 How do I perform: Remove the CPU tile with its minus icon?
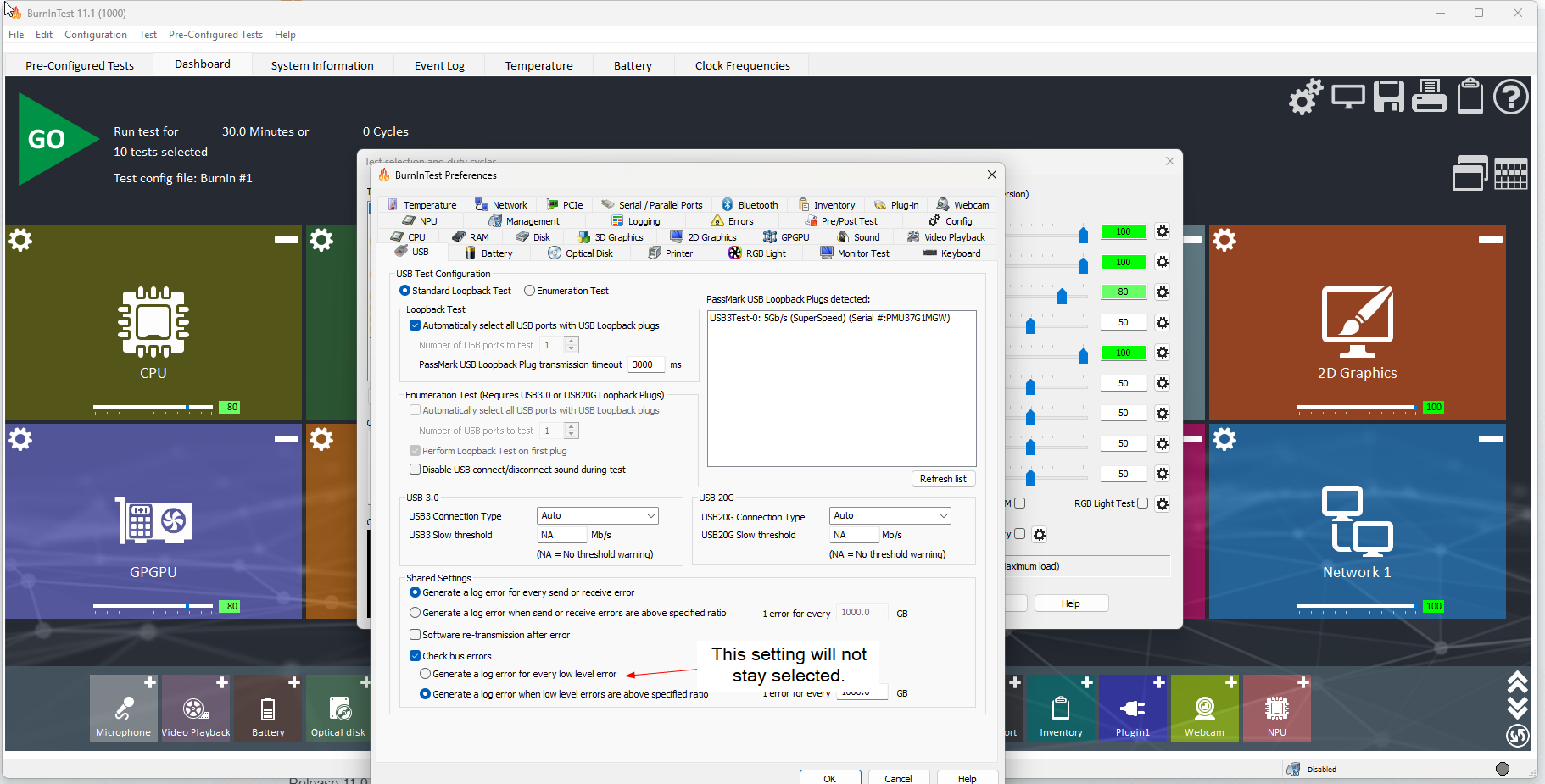tap(287, 240)
